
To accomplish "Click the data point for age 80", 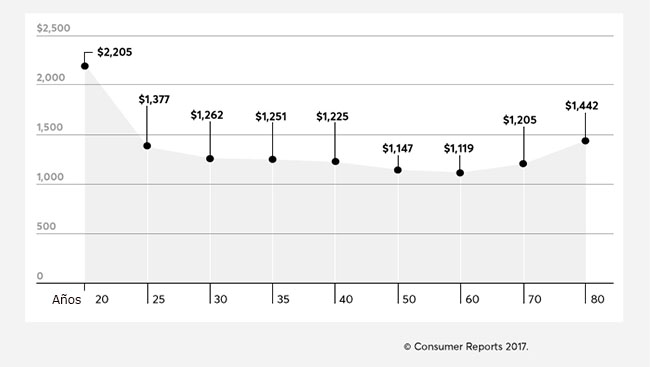I will point(585,141).
